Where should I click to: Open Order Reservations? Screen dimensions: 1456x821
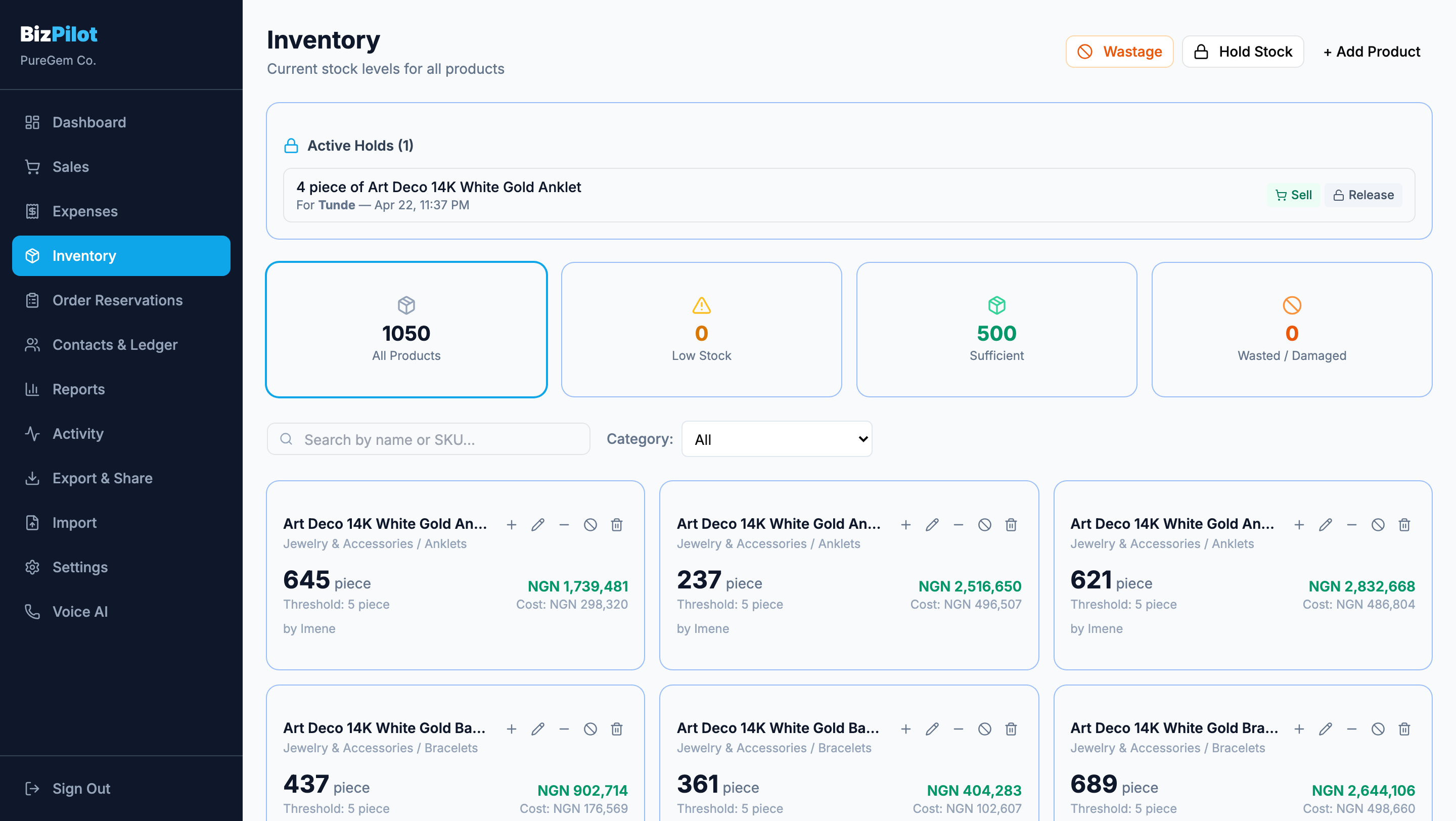point(121,300)
